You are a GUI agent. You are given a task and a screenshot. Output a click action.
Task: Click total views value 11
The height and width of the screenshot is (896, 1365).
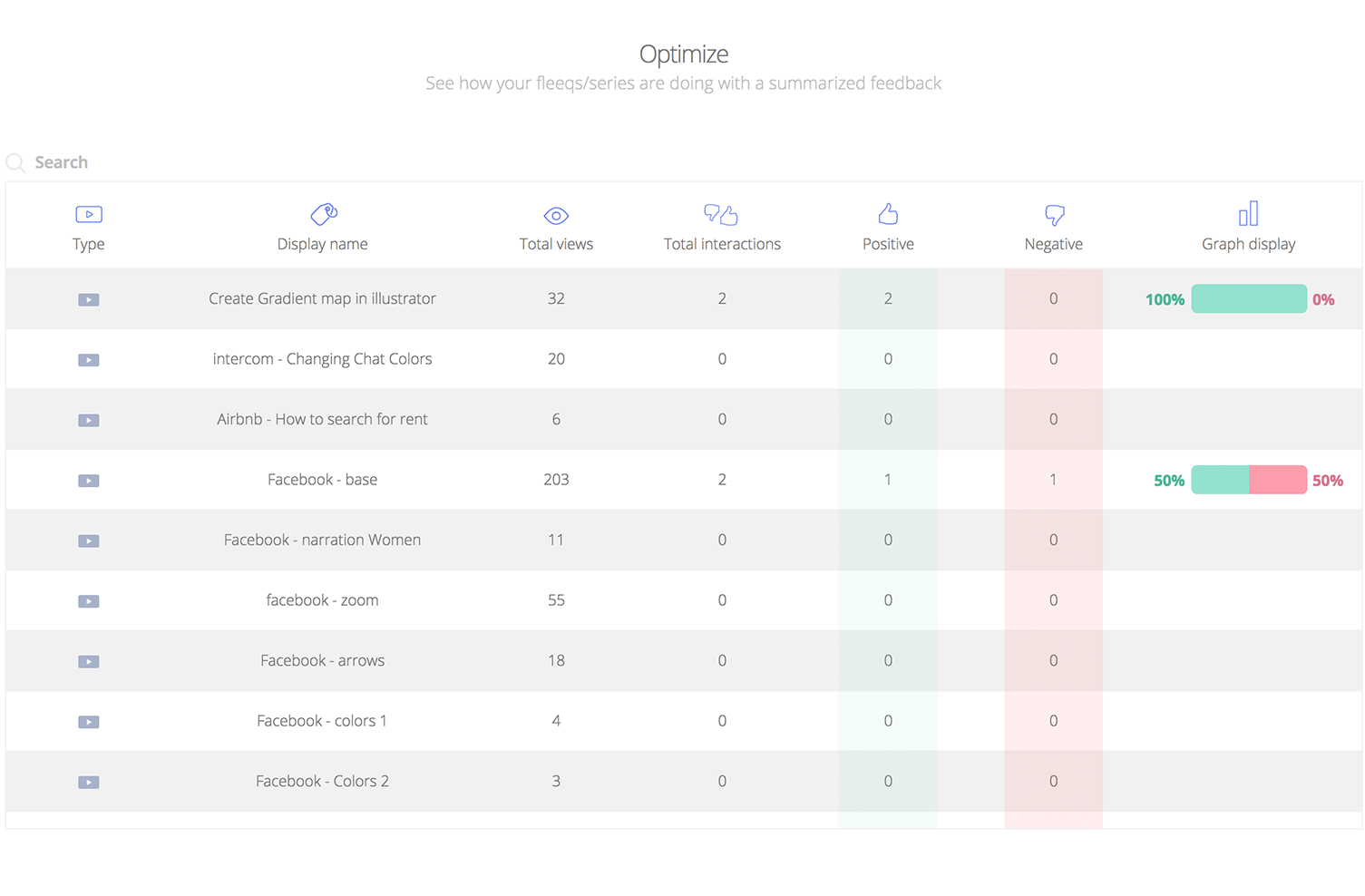(556, 540)
